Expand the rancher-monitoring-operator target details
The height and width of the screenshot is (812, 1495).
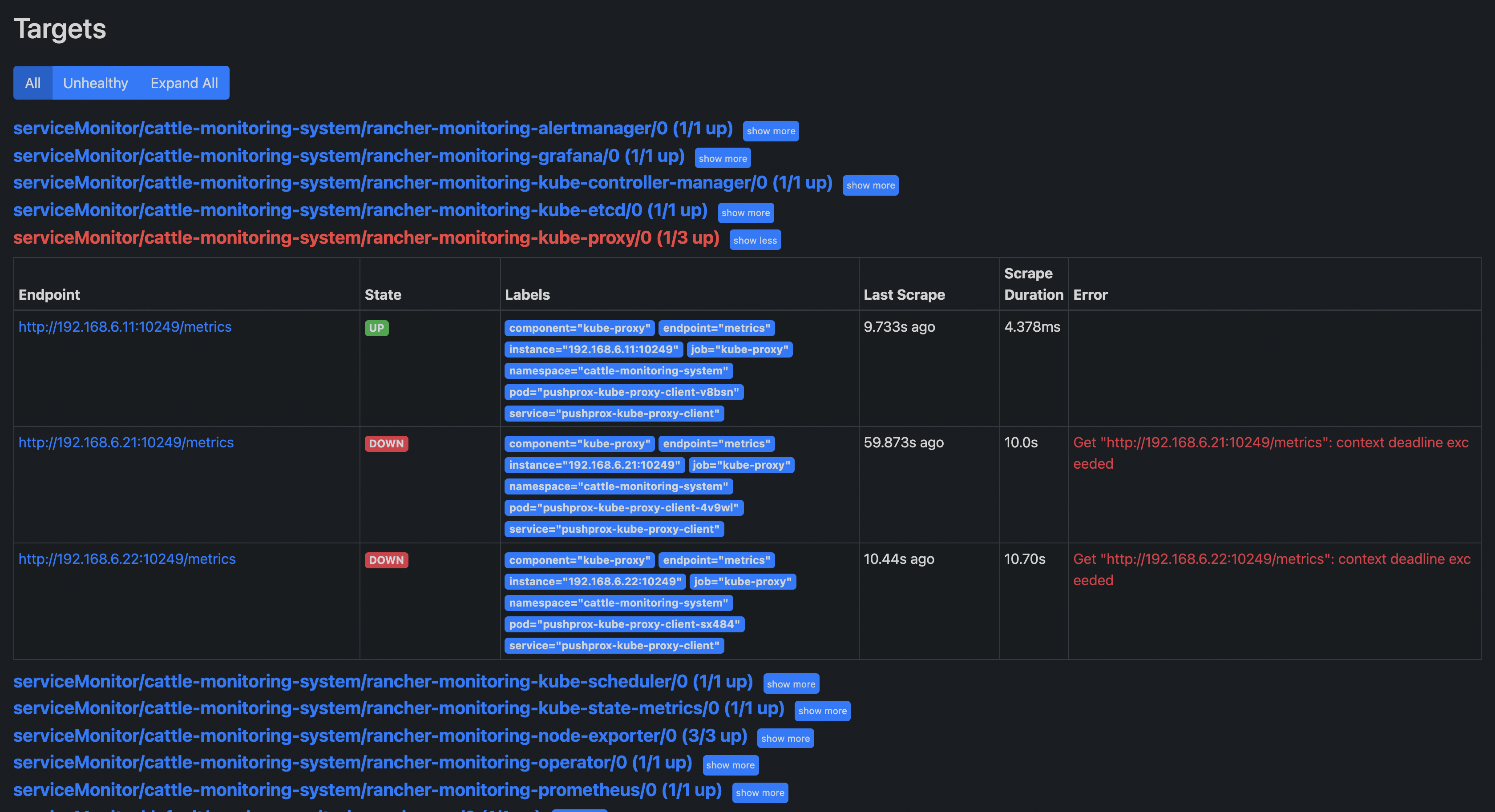click(730, 765)
